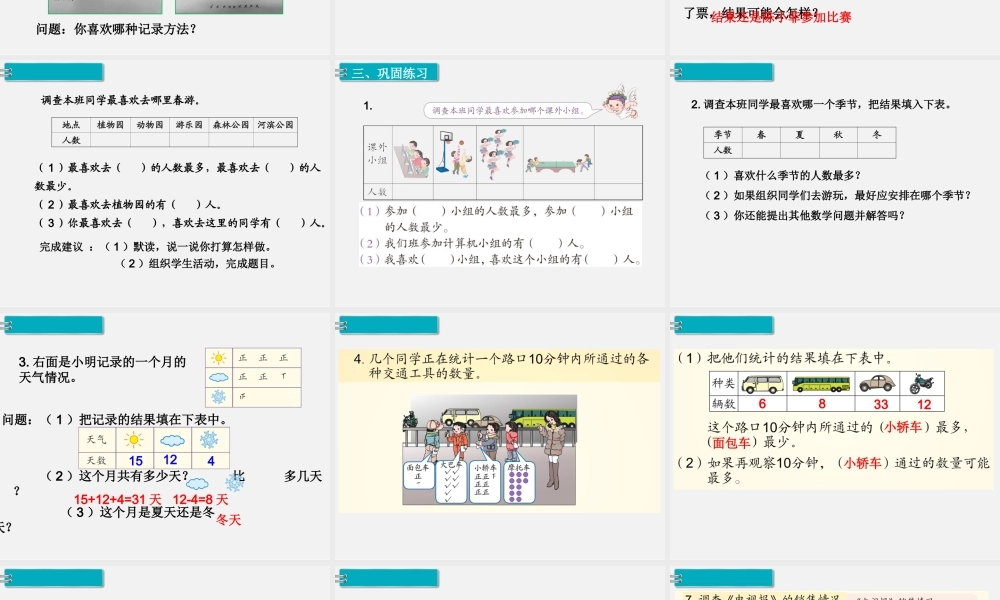
Task: Click the table tennis picture in 课外小组 table
Action: 558,160
